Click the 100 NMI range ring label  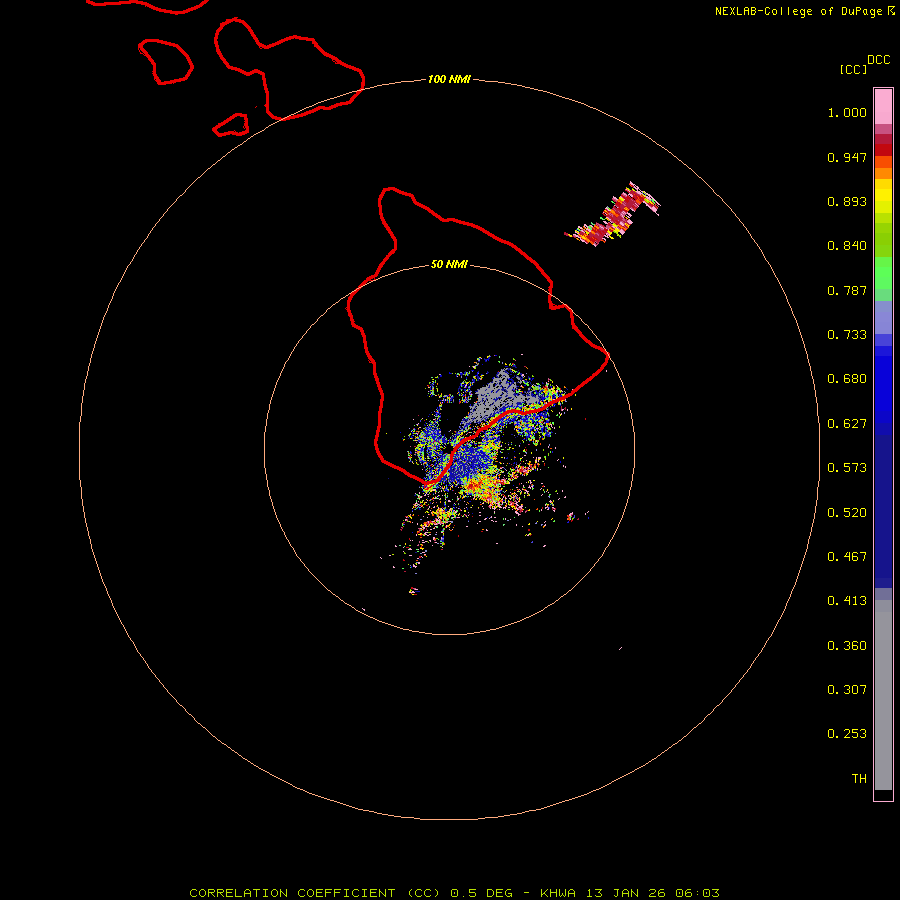pos(449,79)
